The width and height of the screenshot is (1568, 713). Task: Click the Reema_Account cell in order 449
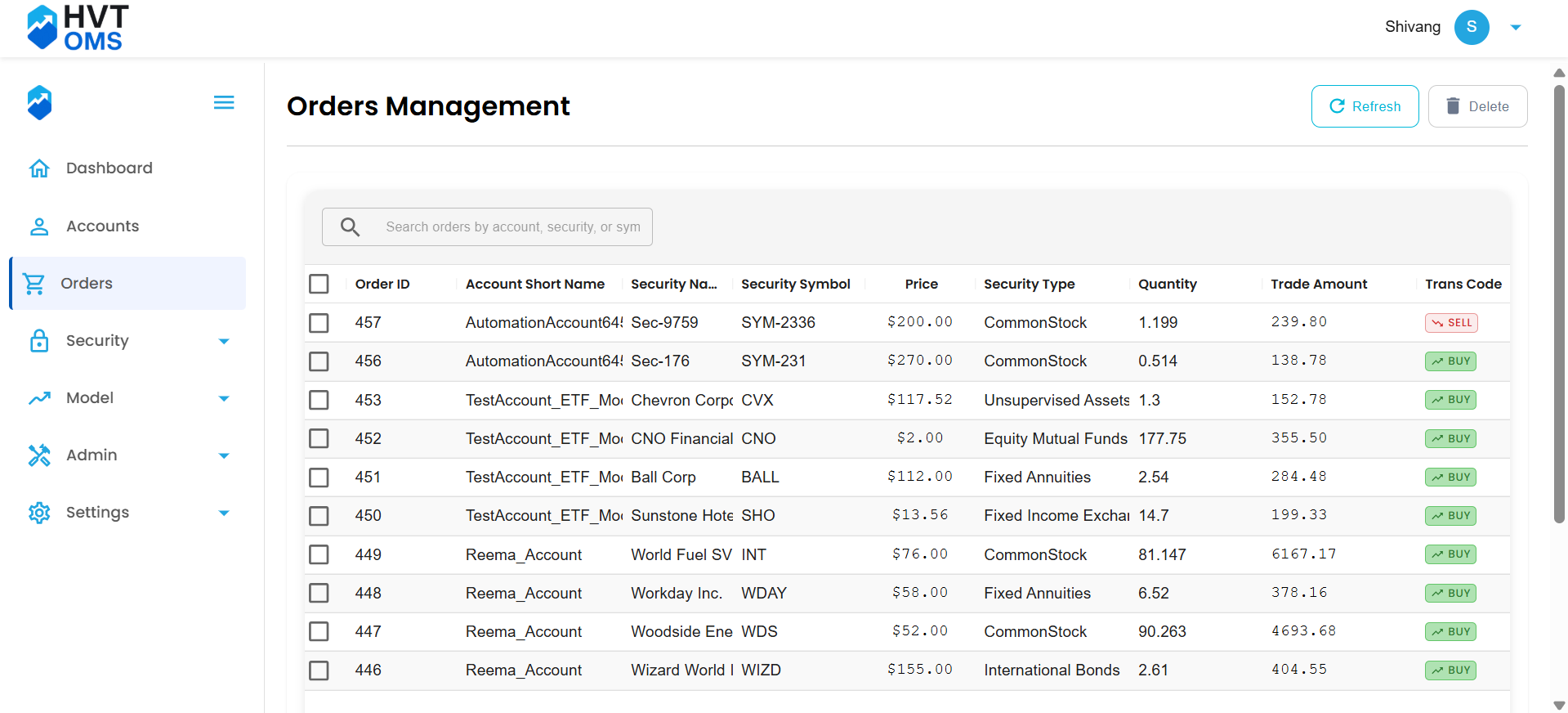point(524,555)
